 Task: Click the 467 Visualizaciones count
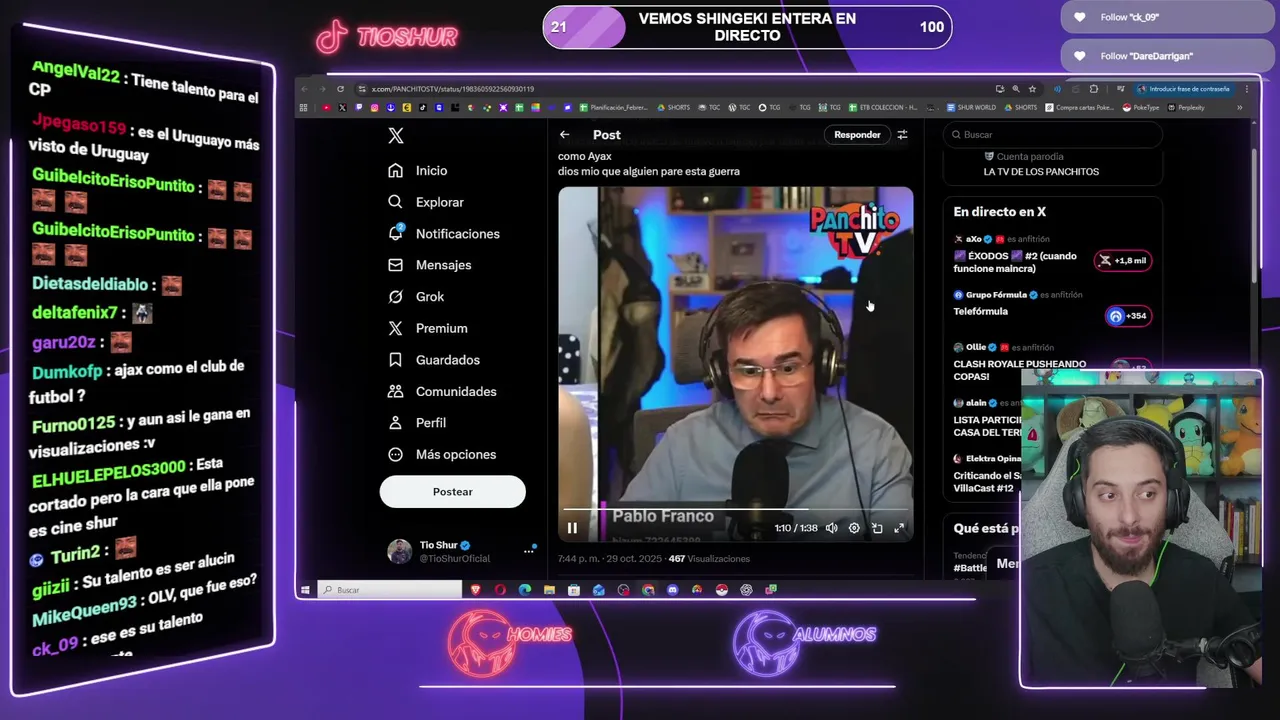pos(708,559)
